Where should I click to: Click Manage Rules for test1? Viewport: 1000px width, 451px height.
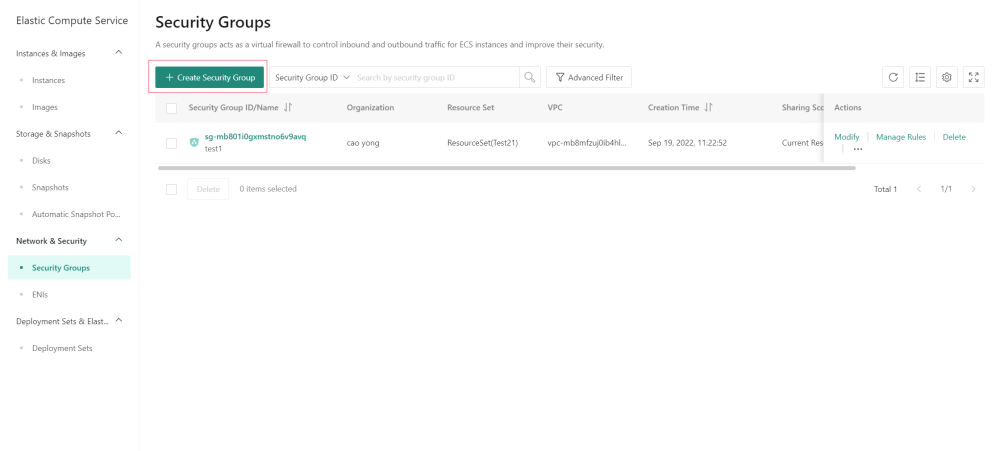click(x=901, y=137)
